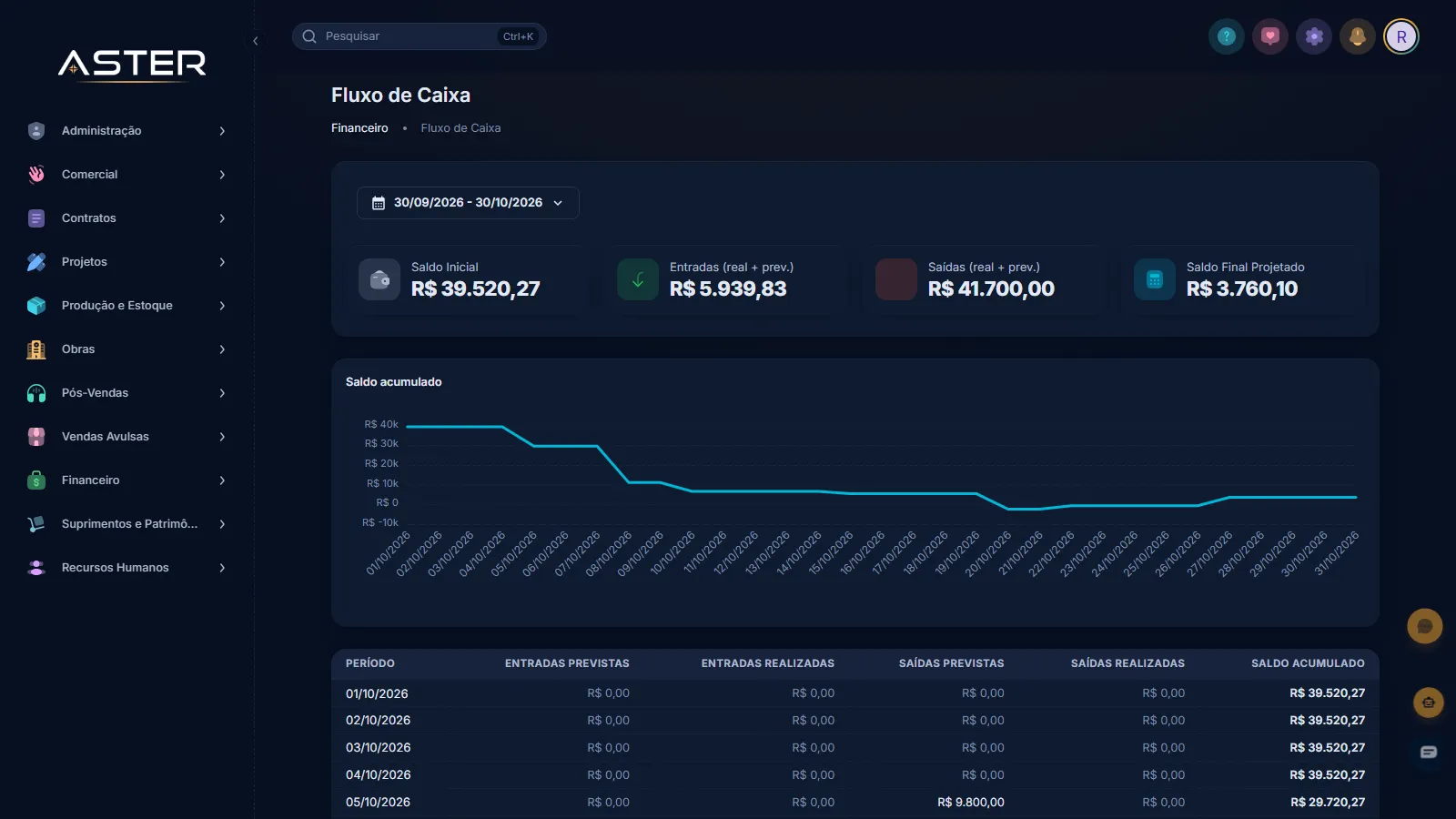This screenshot has width=1456, height=819.
Task: Click the orange support robot floating icon
Action: [1429, 703]
